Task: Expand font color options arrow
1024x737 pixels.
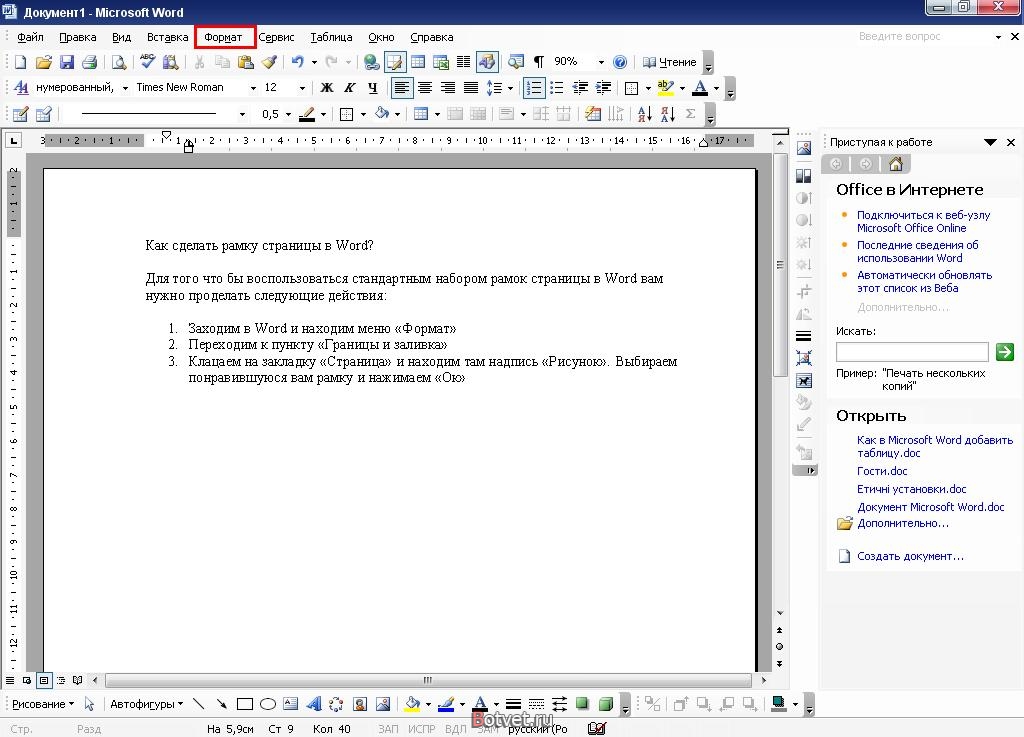Action: click(x=716, y=87)
